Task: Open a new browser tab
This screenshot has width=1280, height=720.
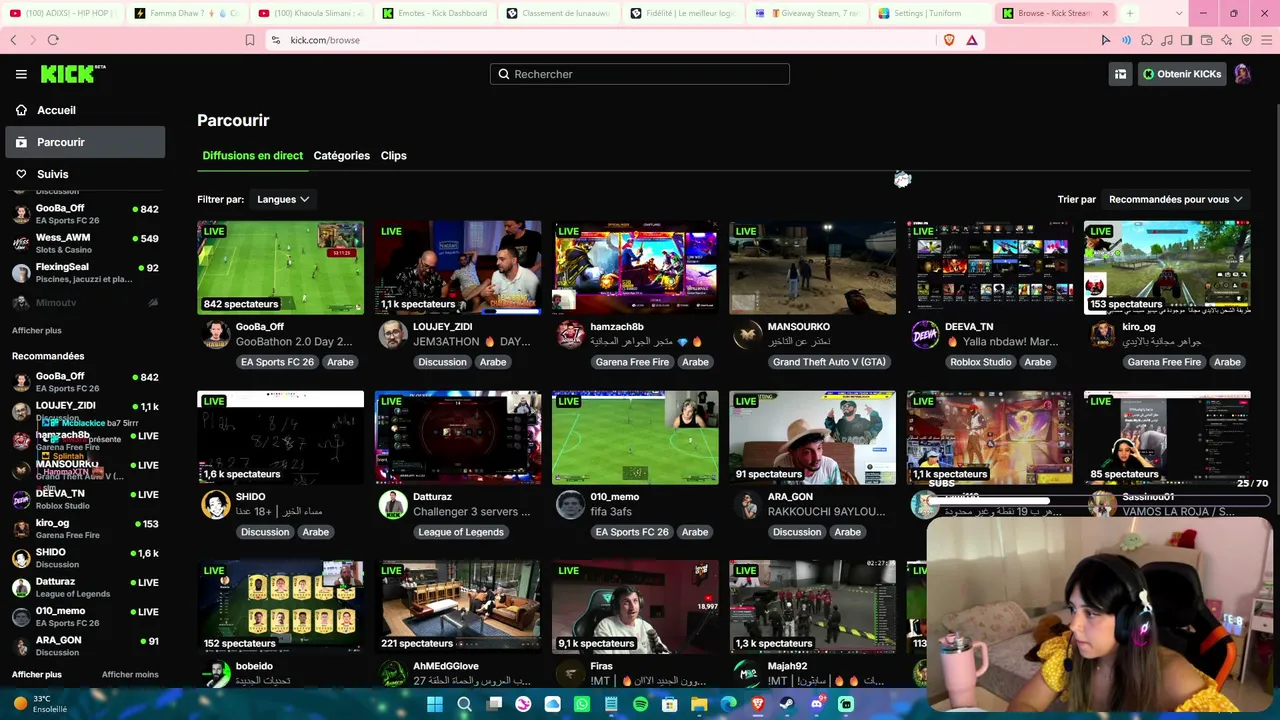Action: pos(1129,13)
